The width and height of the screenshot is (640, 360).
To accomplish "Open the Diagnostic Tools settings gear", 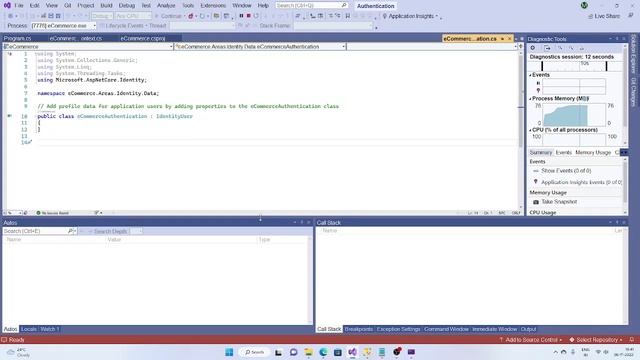I will click(x=533, y=48).
